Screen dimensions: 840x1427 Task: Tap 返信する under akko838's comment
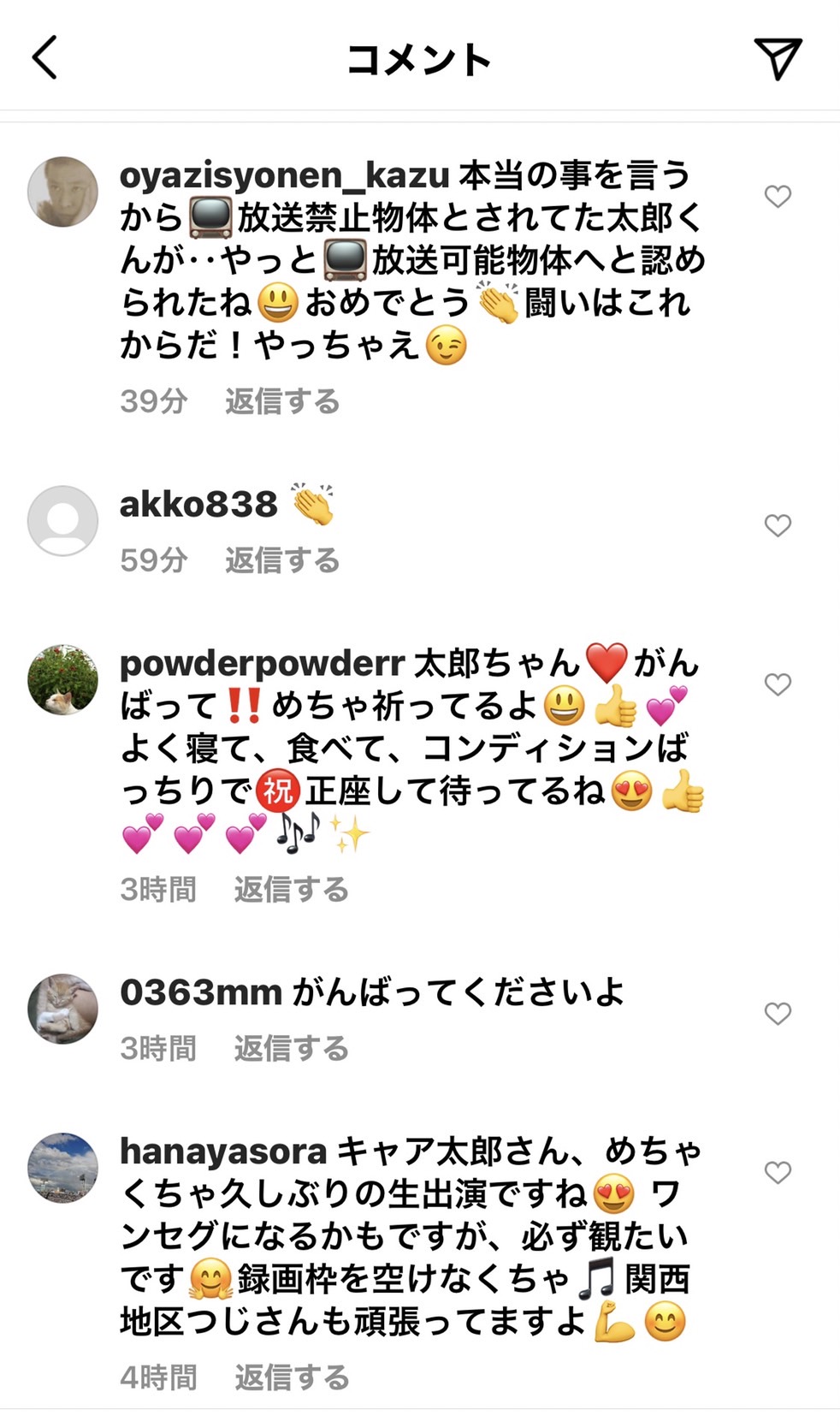[x=282, y=560]
